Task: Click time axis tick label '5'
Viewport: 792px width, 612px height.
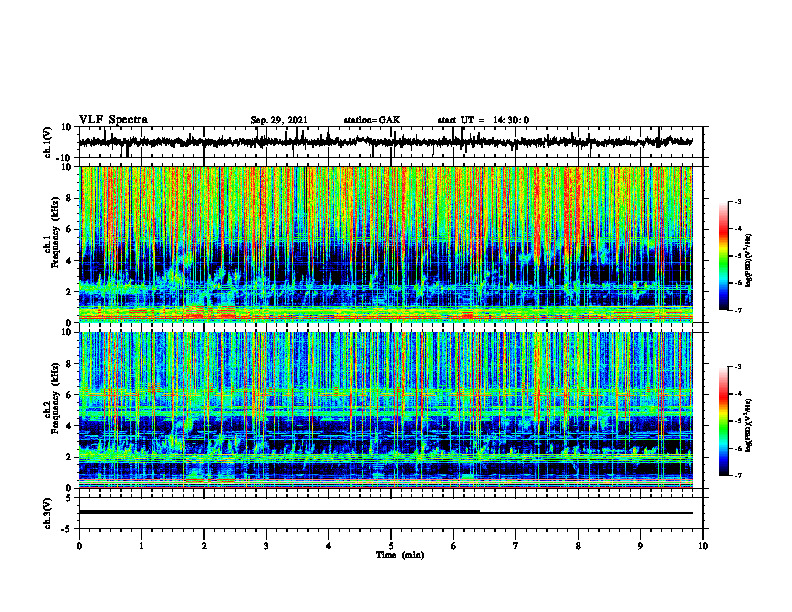Action: tap(391, 546)
